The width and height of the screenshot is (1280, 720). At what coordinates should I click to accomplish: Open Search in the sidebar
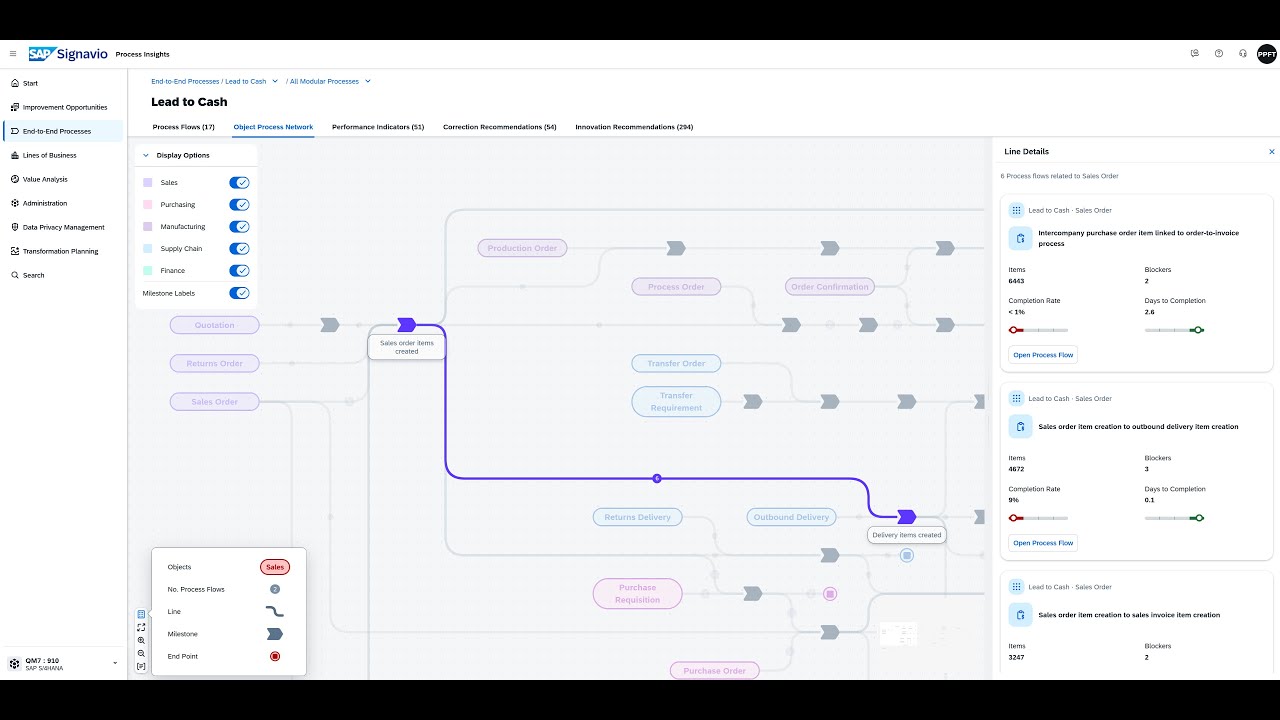pyautogui.click(x=63, y=275)
